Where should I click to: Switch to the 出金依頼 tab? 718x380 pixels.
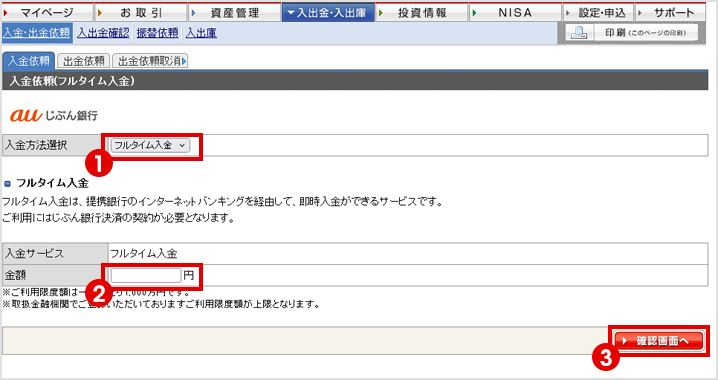coord(84,61)
